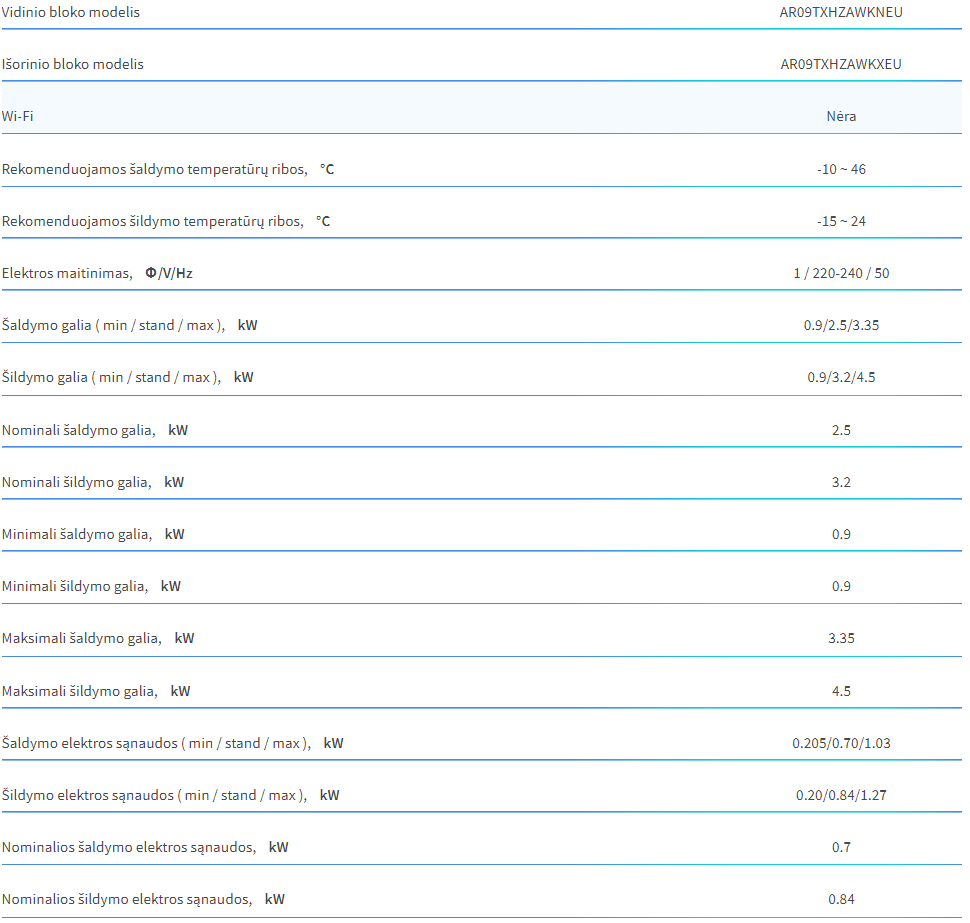Click Maksimali šaldymo galia value 3.35

click(x=841, y=638)
